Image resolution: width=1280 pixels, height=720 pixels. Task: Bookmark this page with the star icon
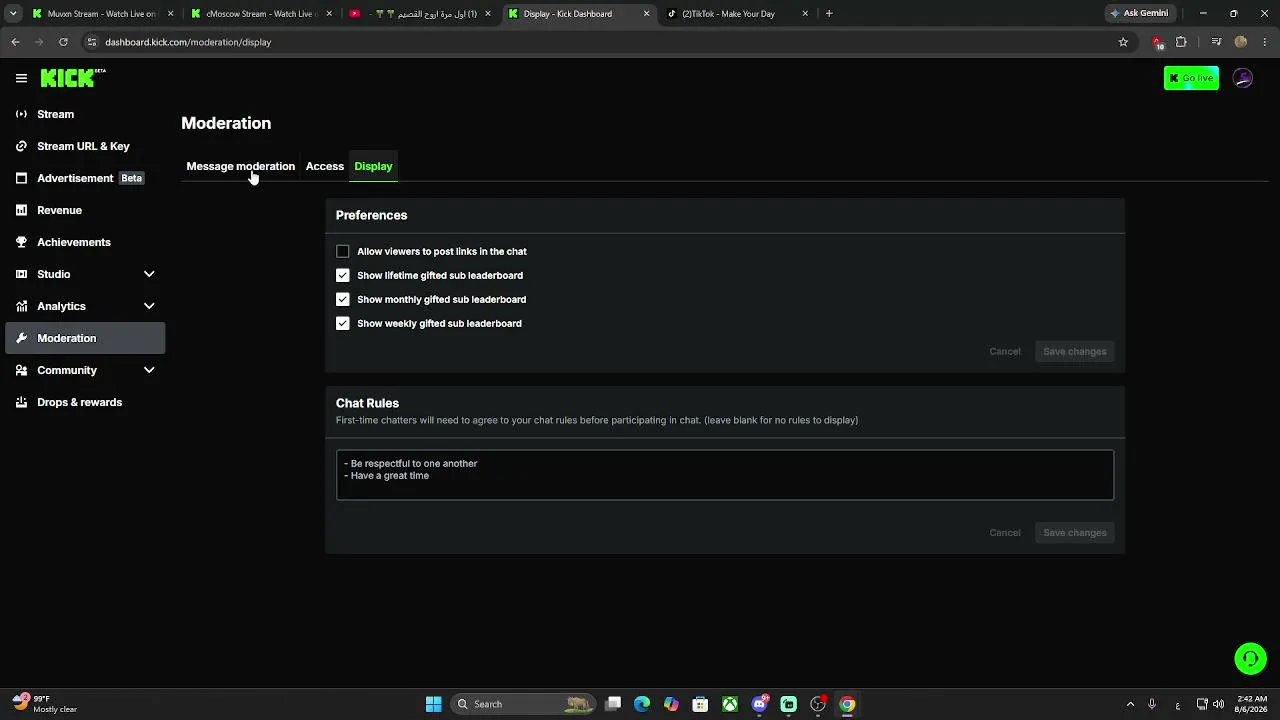(x=1123, y=42)
